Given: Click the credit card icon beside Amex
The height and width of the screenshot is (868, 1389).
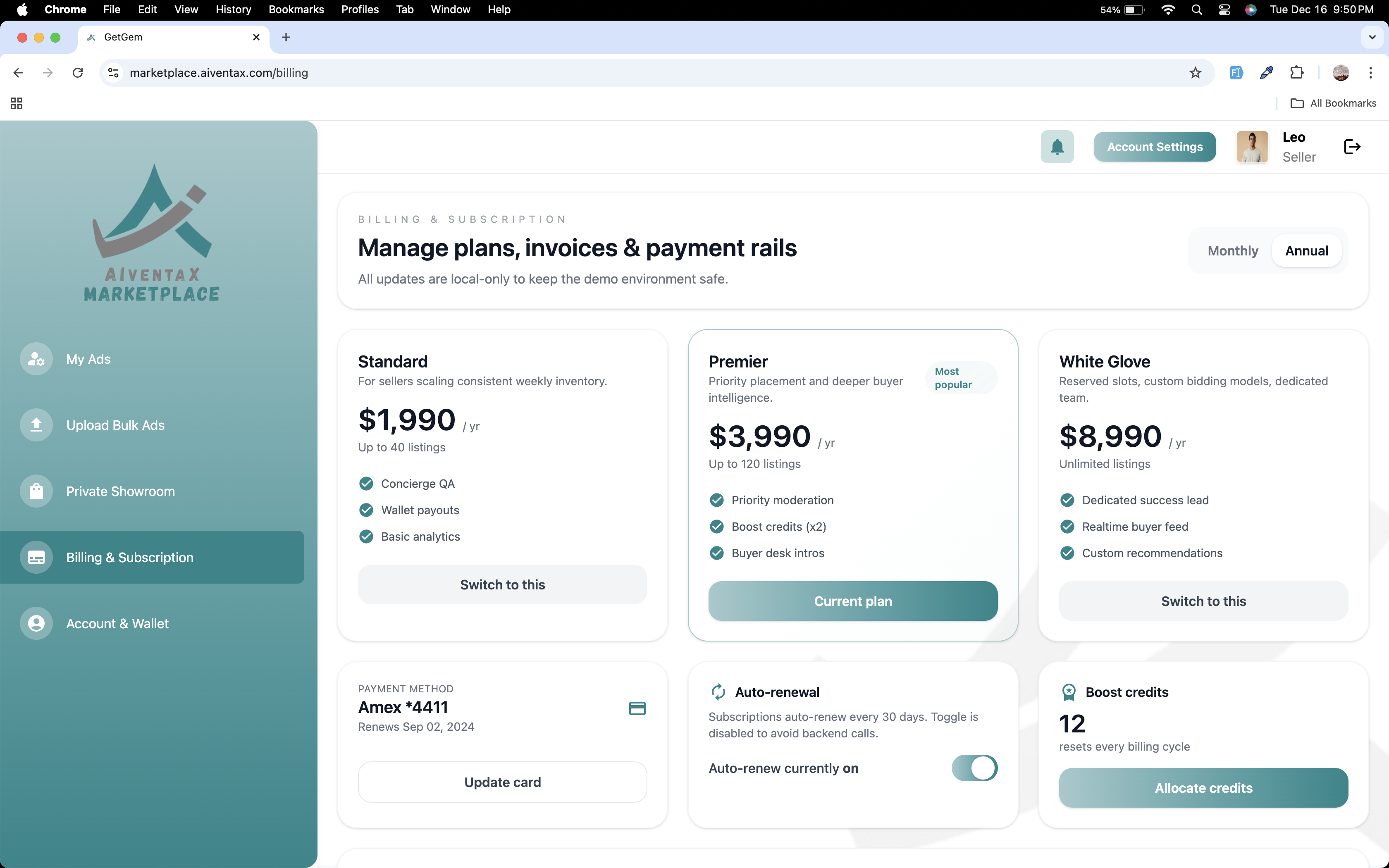Looking at the screenshot, I should 637,708.
